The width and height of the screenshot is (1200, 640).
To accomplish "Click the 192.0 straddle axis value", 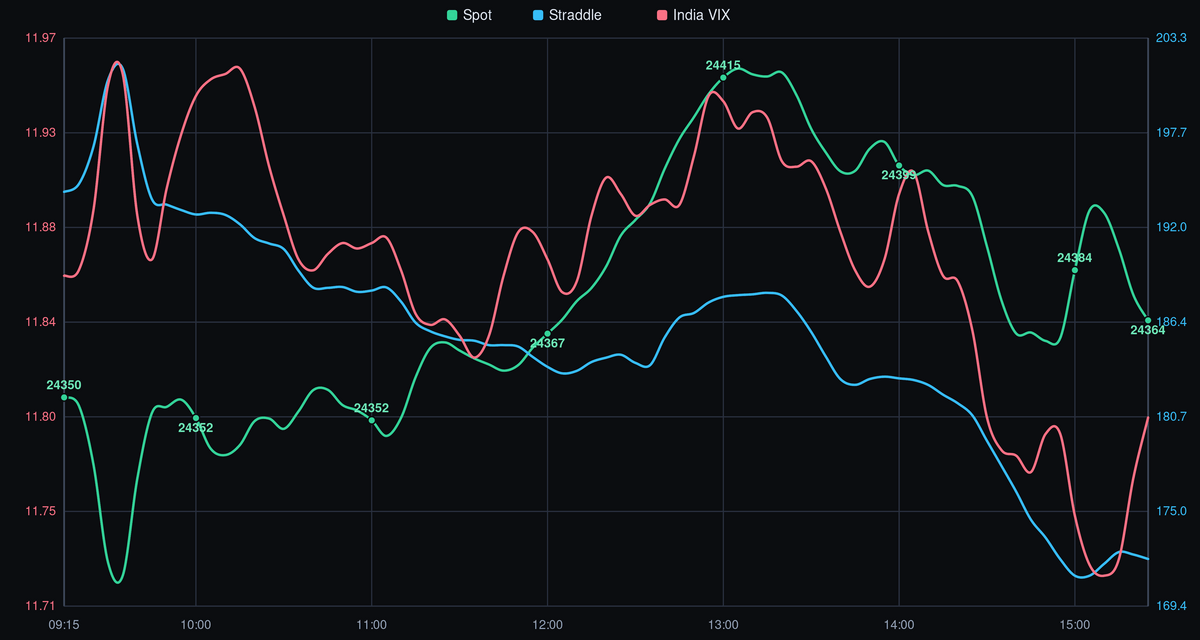I will click(x=1171, y=227).
